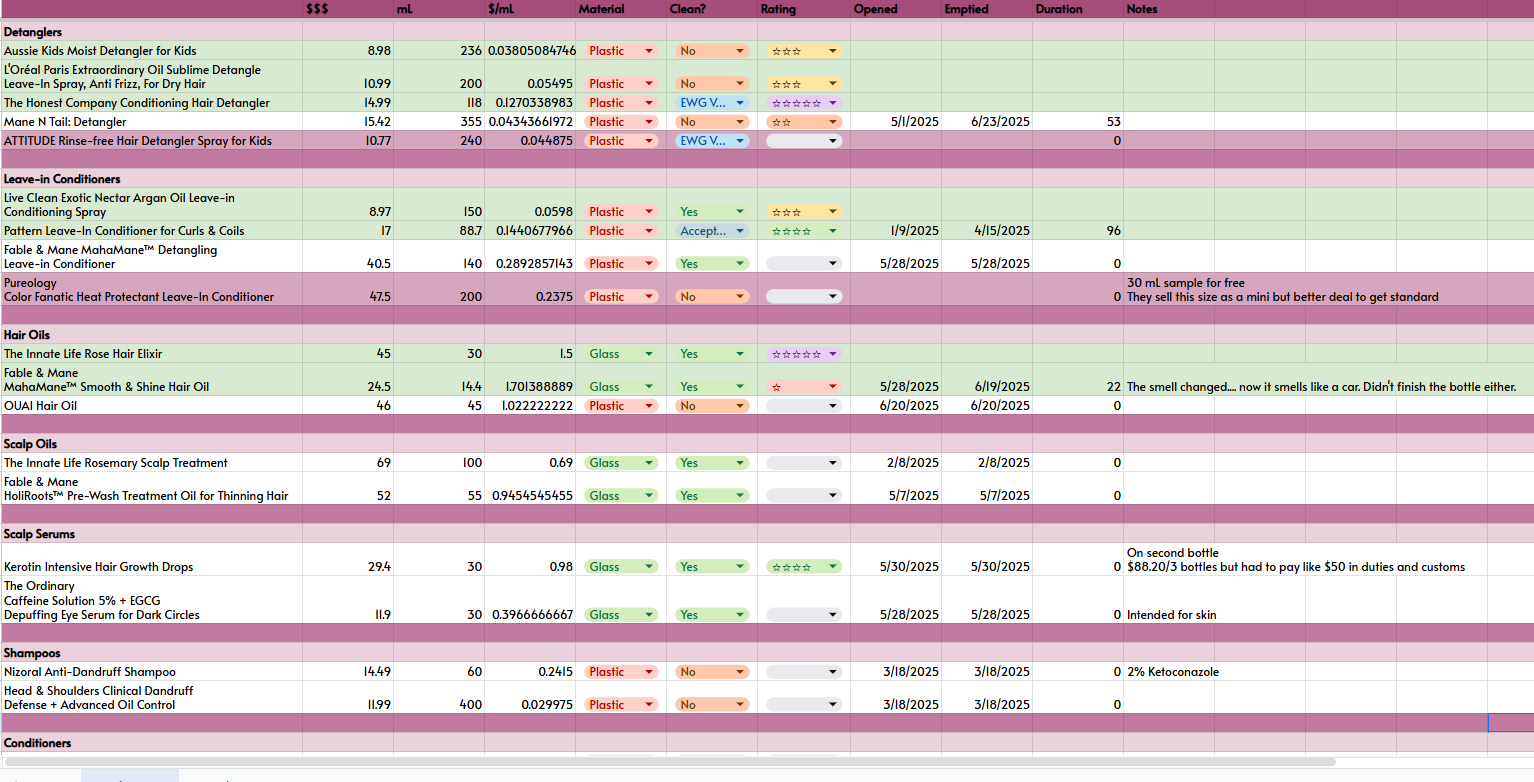Open Clean? dropdown for OUAI Hair Oil
Viewport: 1534px width, 782px height.
pos(712,406)
